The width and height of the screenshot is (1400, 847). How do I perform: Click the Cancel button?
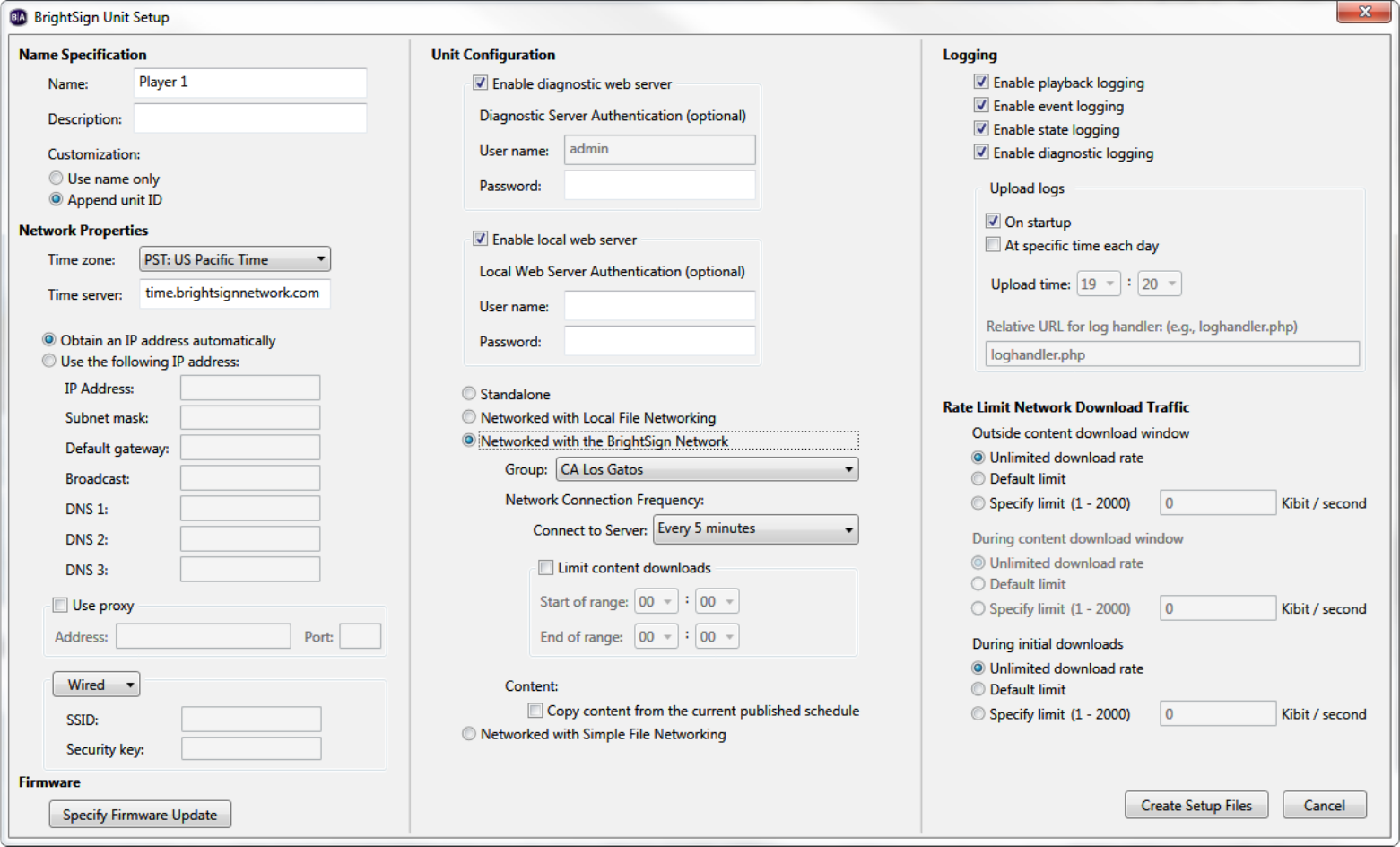(x=1324, y=805)
